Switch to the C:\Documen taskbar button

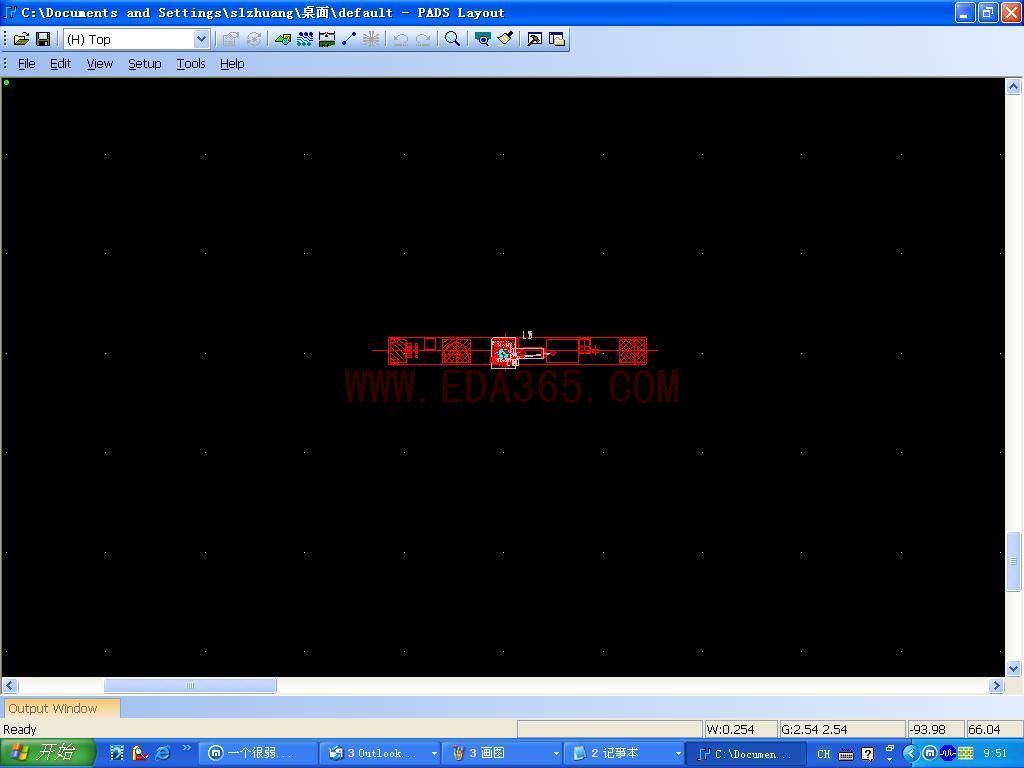coord(746,754)
